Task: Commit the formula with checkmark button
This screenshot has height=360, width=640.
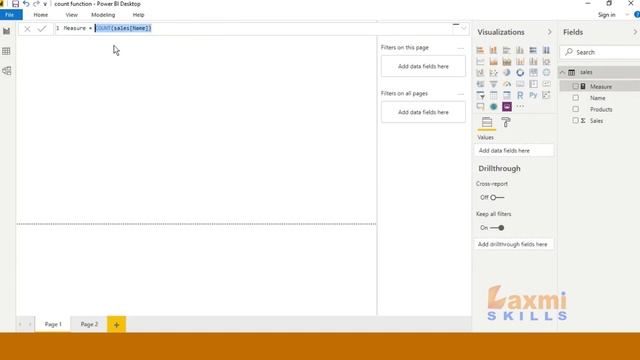Action: 42,29
